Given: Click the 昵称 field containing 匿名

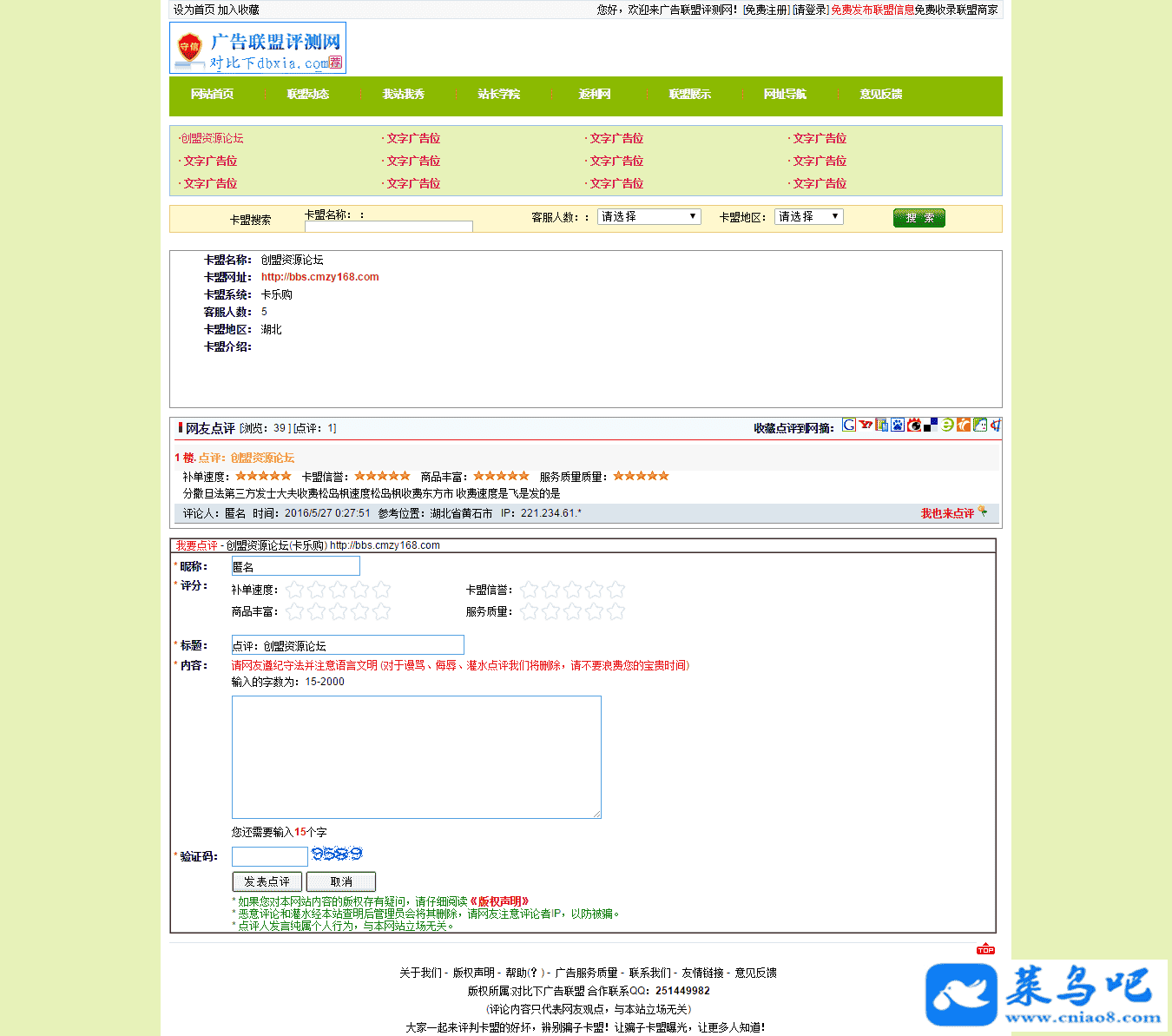Looking at the screenshot, I should pos(296,566).
